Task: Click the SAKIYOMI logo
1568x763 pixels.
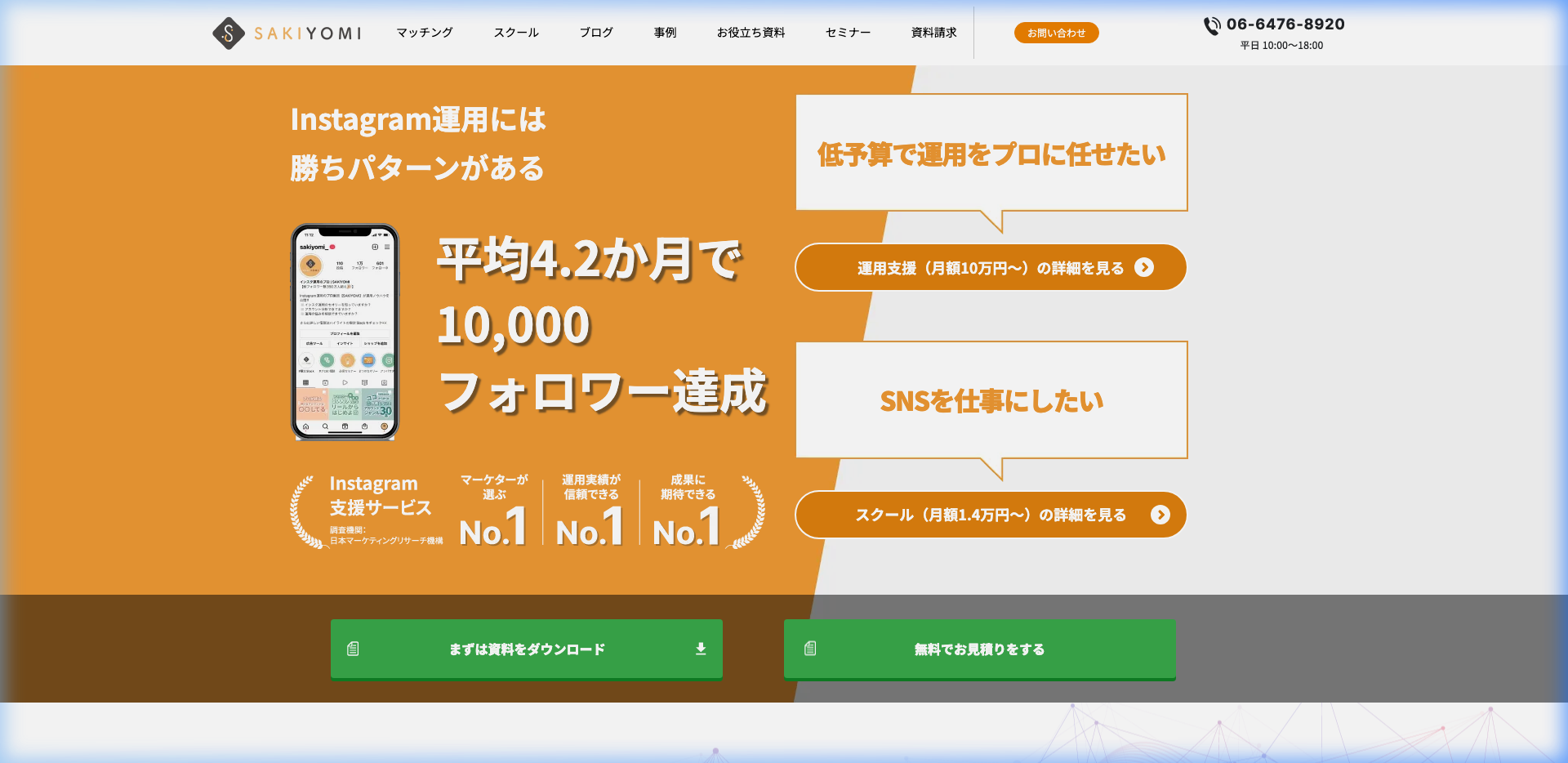Action: click(x=287, y=33)
